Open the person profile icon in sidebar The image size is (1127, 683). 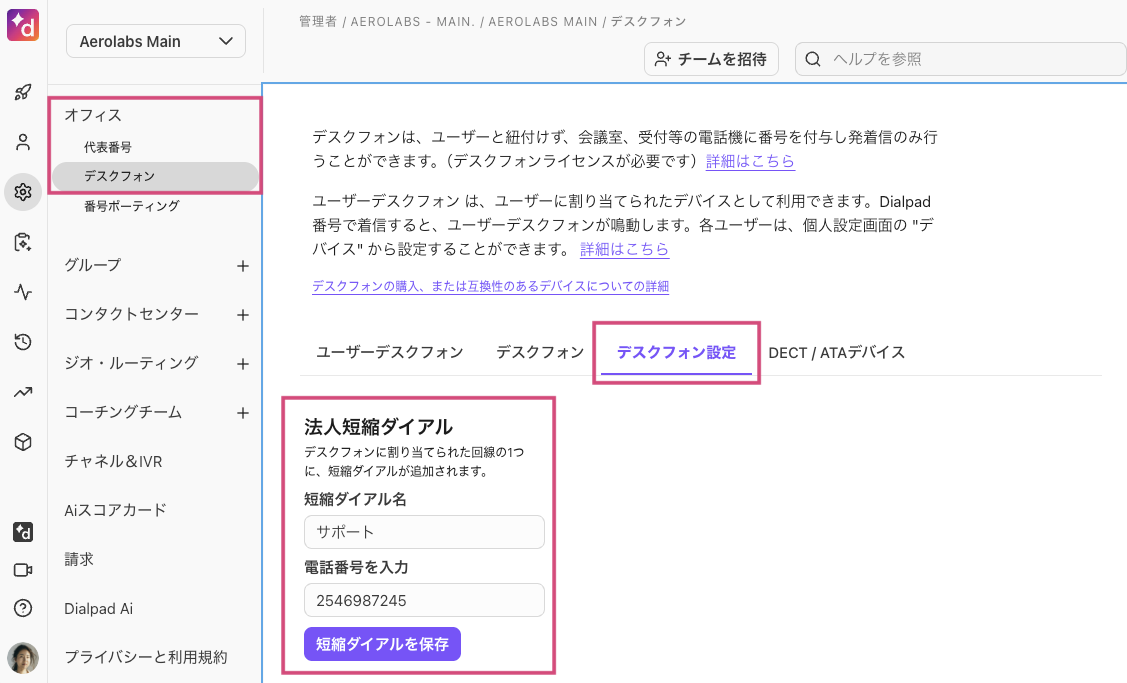click(23, 142)
